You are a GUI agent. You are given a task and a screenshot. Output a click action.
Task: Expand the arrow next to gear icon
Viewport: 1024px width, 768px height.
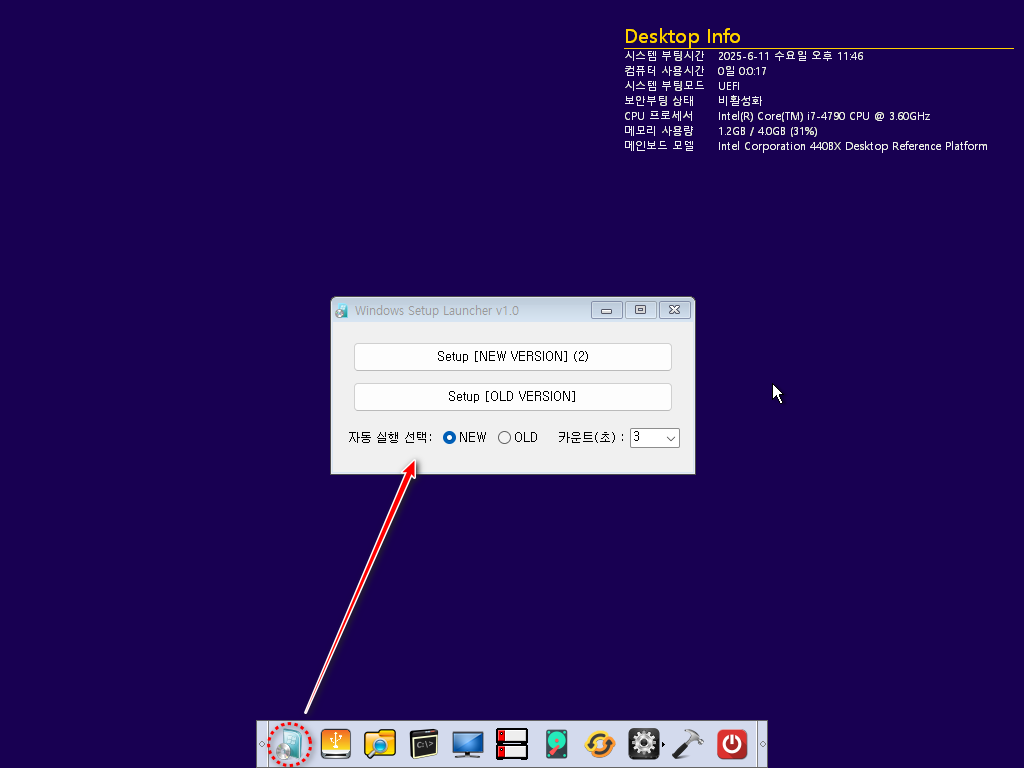pyautogui.click(x=664, y=744)
